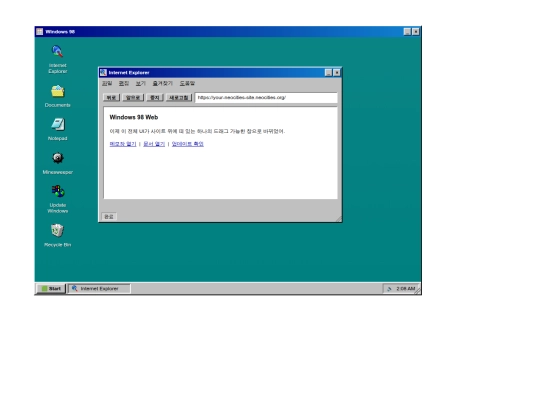Click the Internet Explorer title bar icon
The height and width of the screenshot is (405, 540).
[x=103, y=73]
